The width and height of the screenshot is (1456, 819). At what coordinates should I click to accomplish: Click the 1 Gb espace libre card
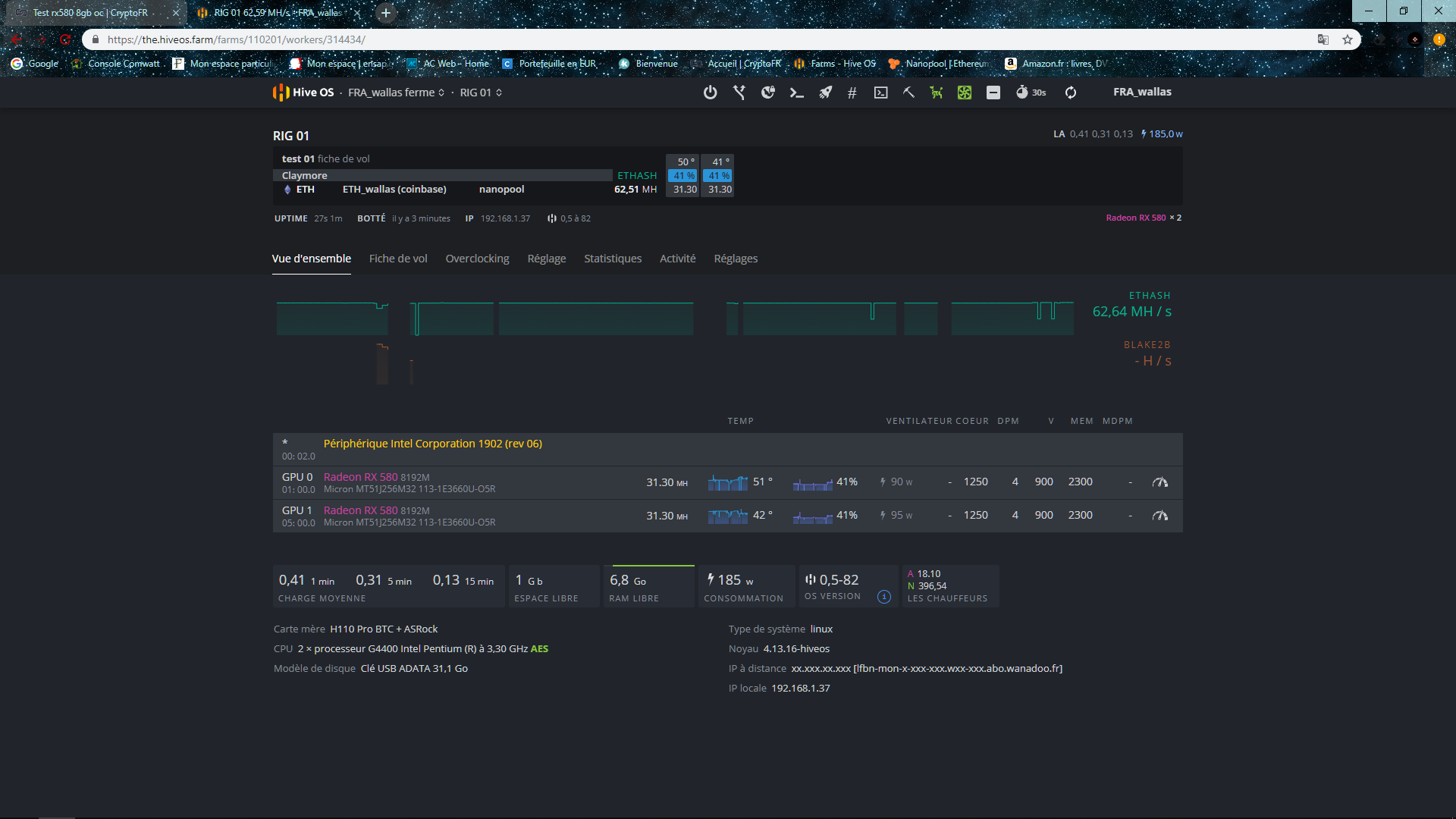pos(555,586)
